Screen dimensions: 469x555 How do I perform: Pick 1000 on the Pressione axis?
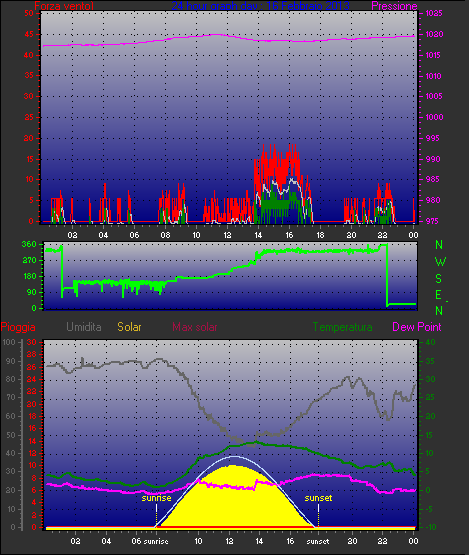pos(434,117)
